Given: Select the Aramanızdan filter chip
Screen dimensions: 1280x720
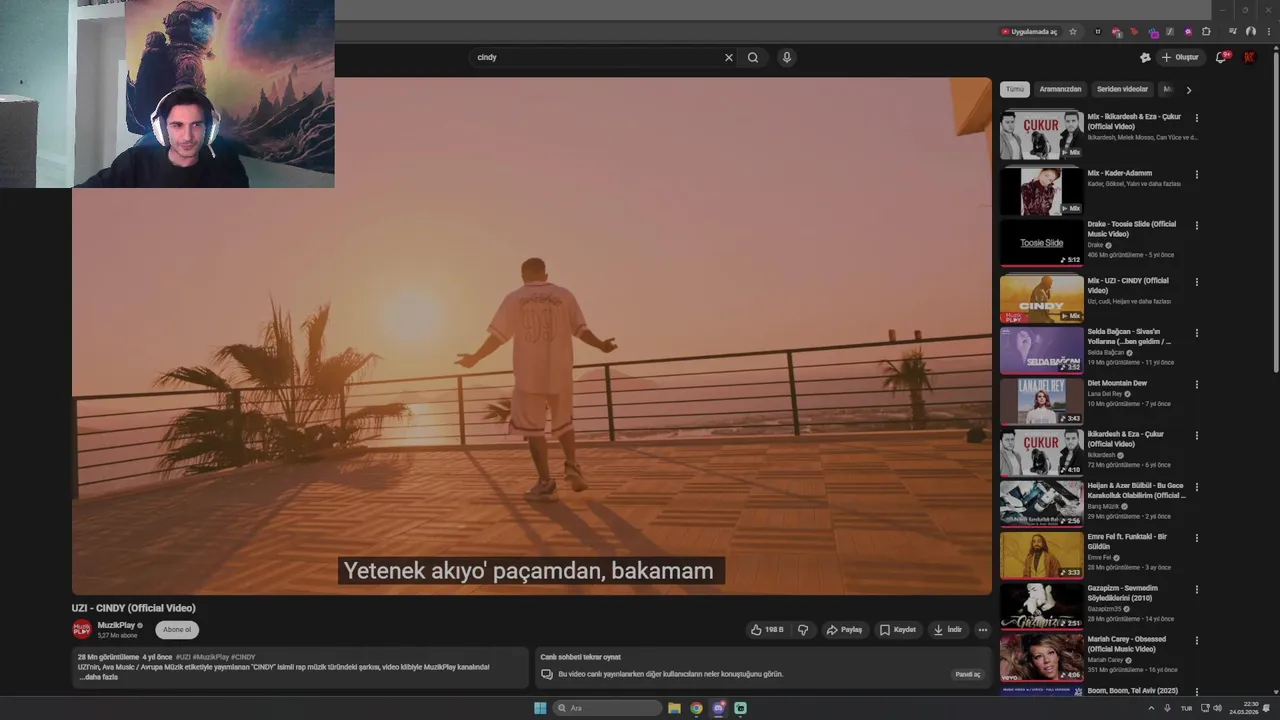Looking at the screenshot, I should point(1060,89).
